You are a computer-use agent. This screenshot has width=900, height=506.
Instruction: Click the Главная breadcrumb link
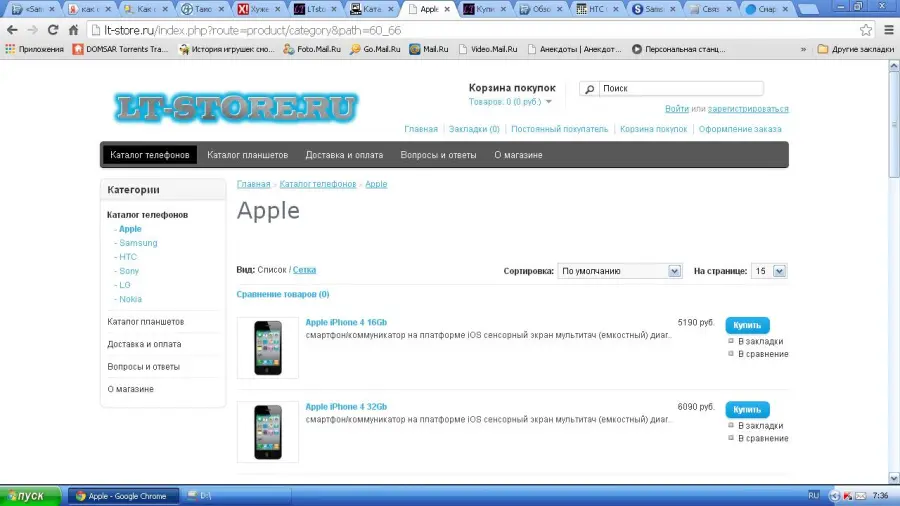(x=254, y=184)
